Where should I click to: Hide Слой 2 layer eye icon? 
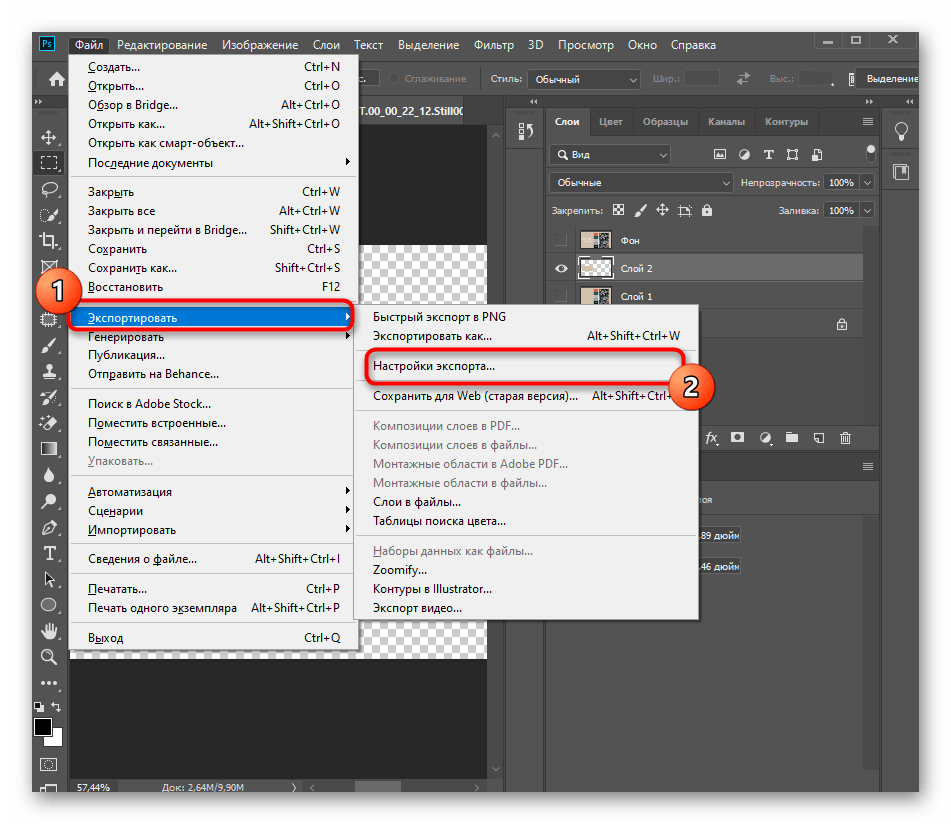pos(561,268)
